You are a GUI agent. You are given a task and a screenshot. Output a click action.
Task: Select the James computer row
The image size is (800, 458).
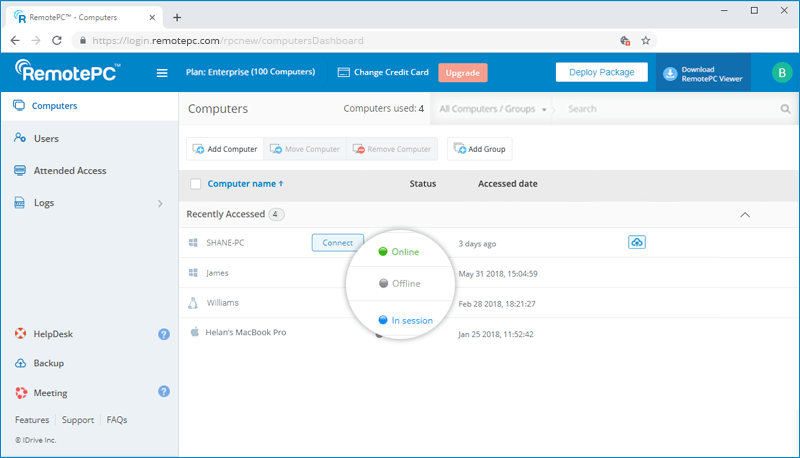[x=489, y=273]
